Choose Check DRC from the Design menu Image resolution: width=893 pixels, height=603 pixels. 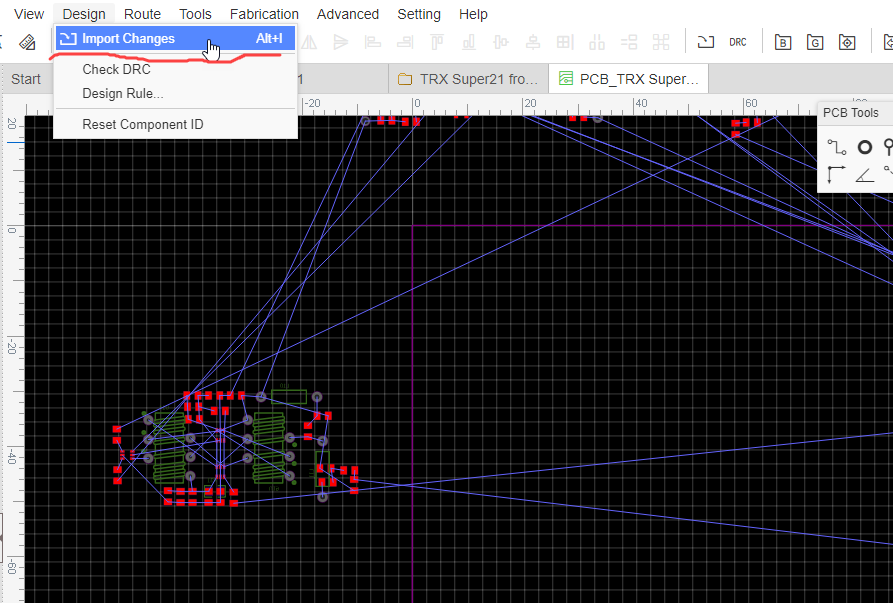(x=116, y=70)
